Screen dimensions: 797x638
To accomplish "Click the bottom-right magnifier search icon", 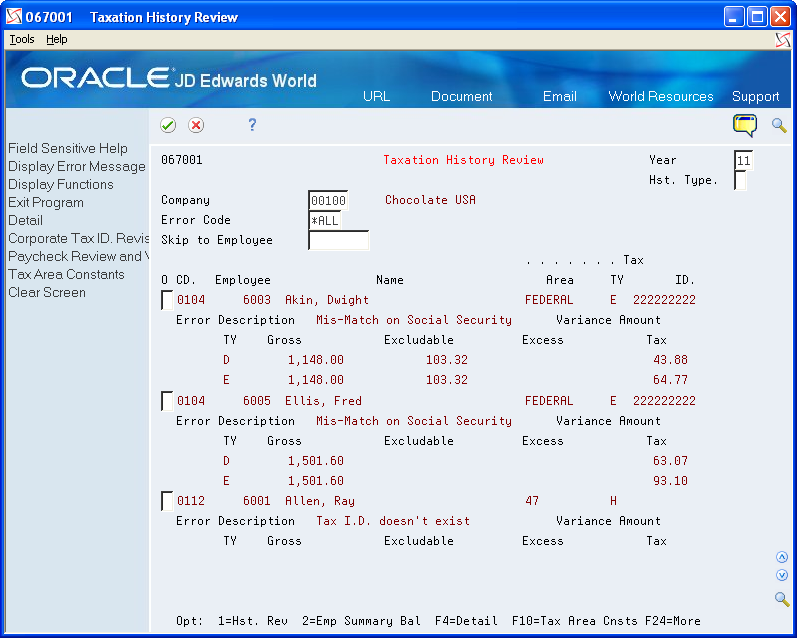I will click(x=782, y=599).
